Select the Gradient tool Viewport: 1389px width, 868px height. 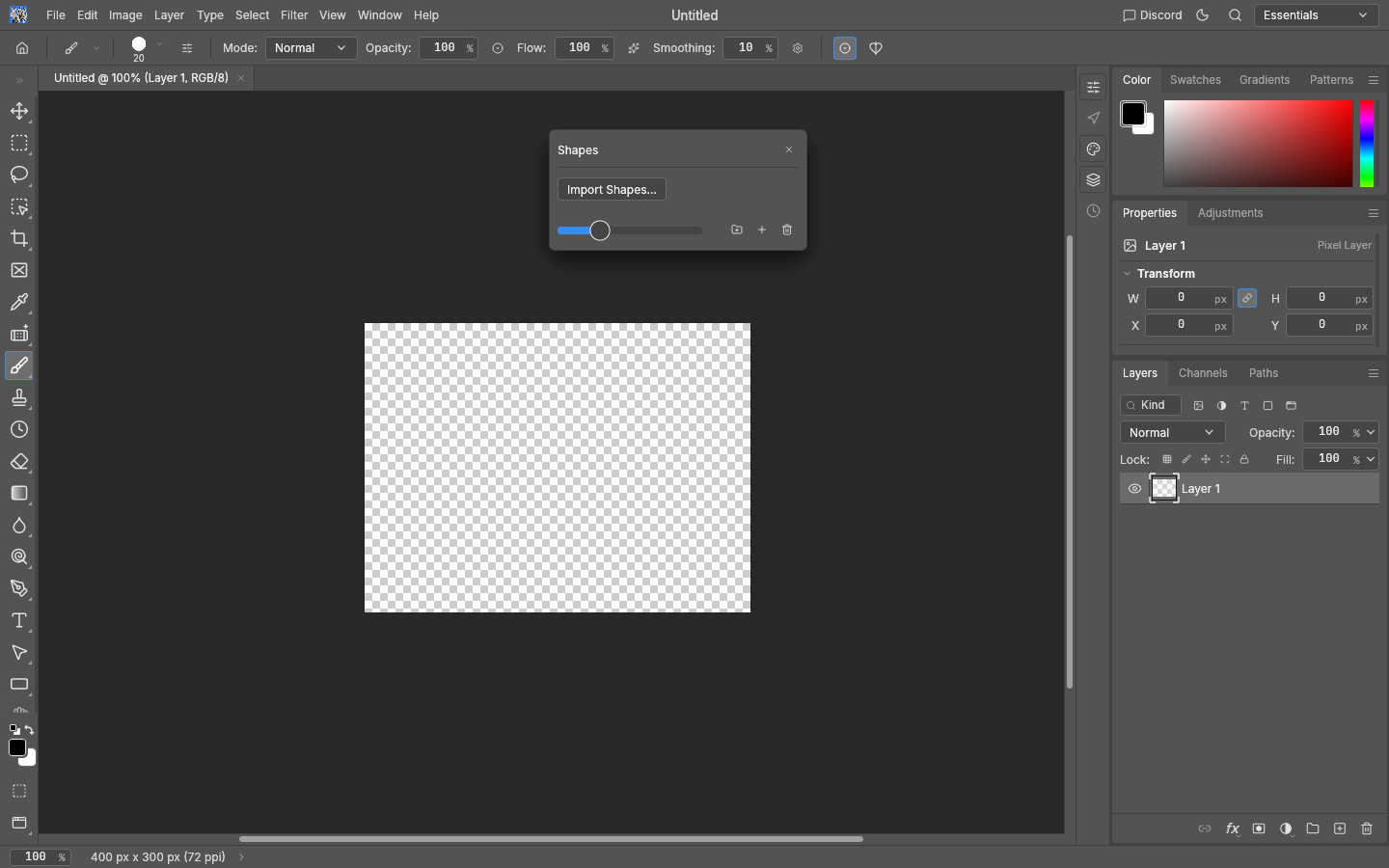[19, 493]
